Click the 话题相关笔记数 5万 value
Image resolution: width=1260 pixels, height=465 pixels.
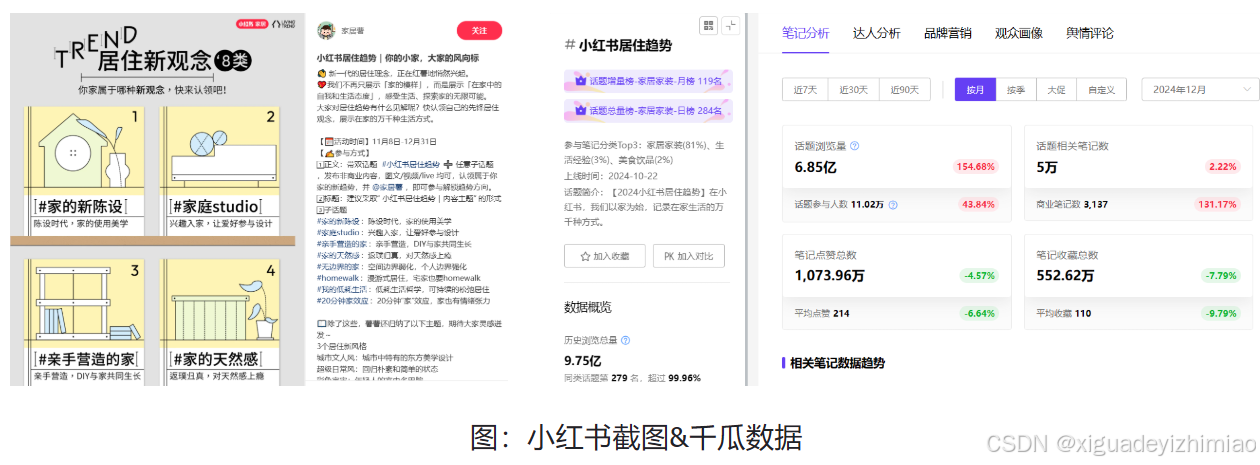pyautogui.click(x=1047, y=167)
